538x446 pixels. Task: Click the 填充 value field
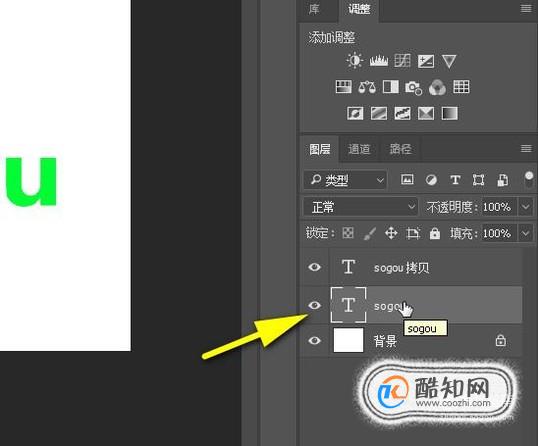498,234
